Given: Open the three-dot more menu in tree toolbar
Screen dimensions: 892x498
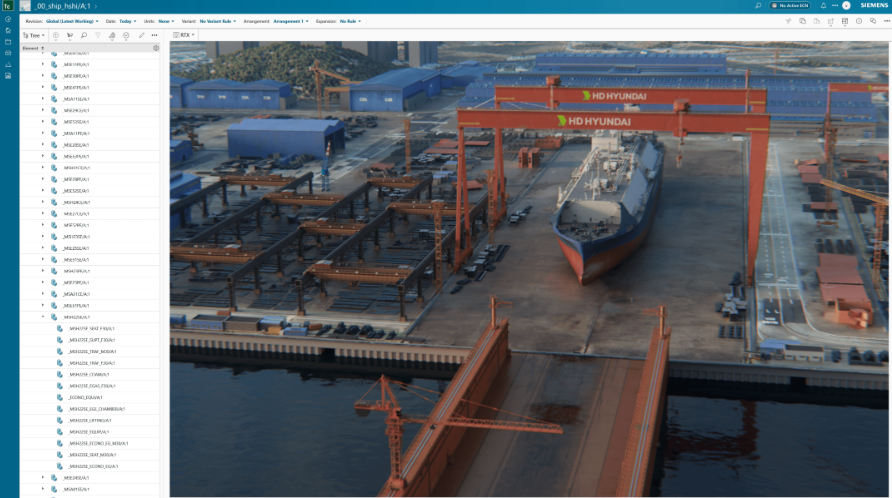Looking at the screenshot, I should point(154,35).
